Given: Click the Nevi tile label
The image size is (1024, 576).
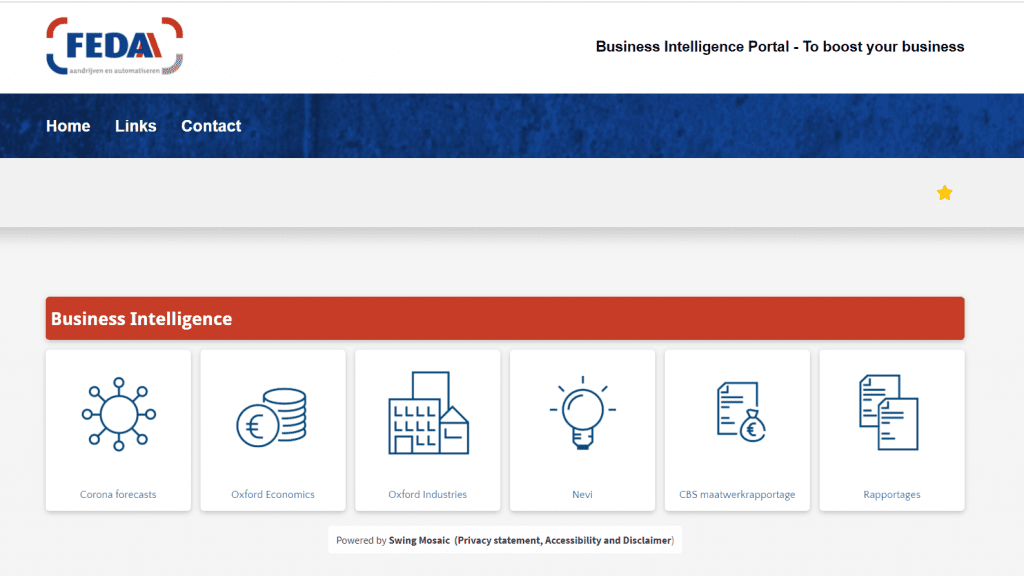Looking at the screenshot, I should coord(582,495).
